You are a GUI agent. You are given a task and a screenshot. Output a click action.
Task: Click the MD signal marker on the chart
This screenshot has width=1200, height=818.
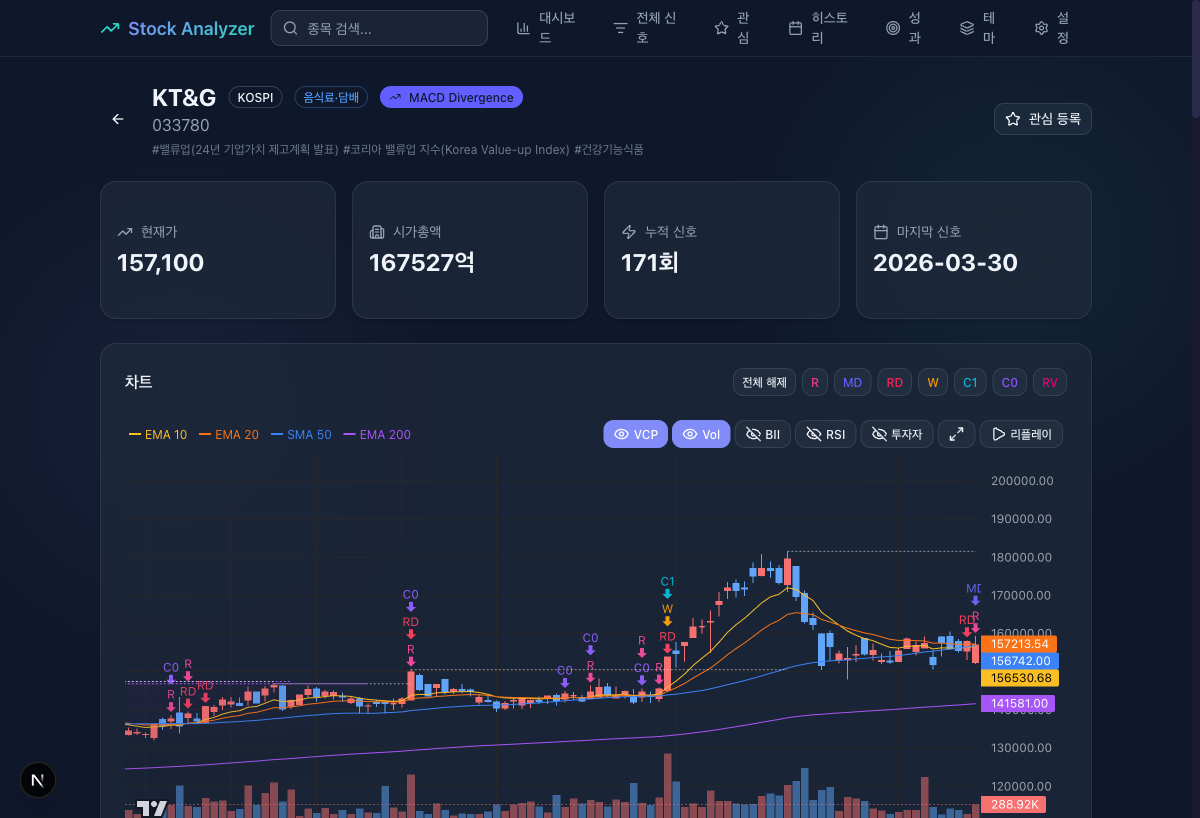[974, 594]
